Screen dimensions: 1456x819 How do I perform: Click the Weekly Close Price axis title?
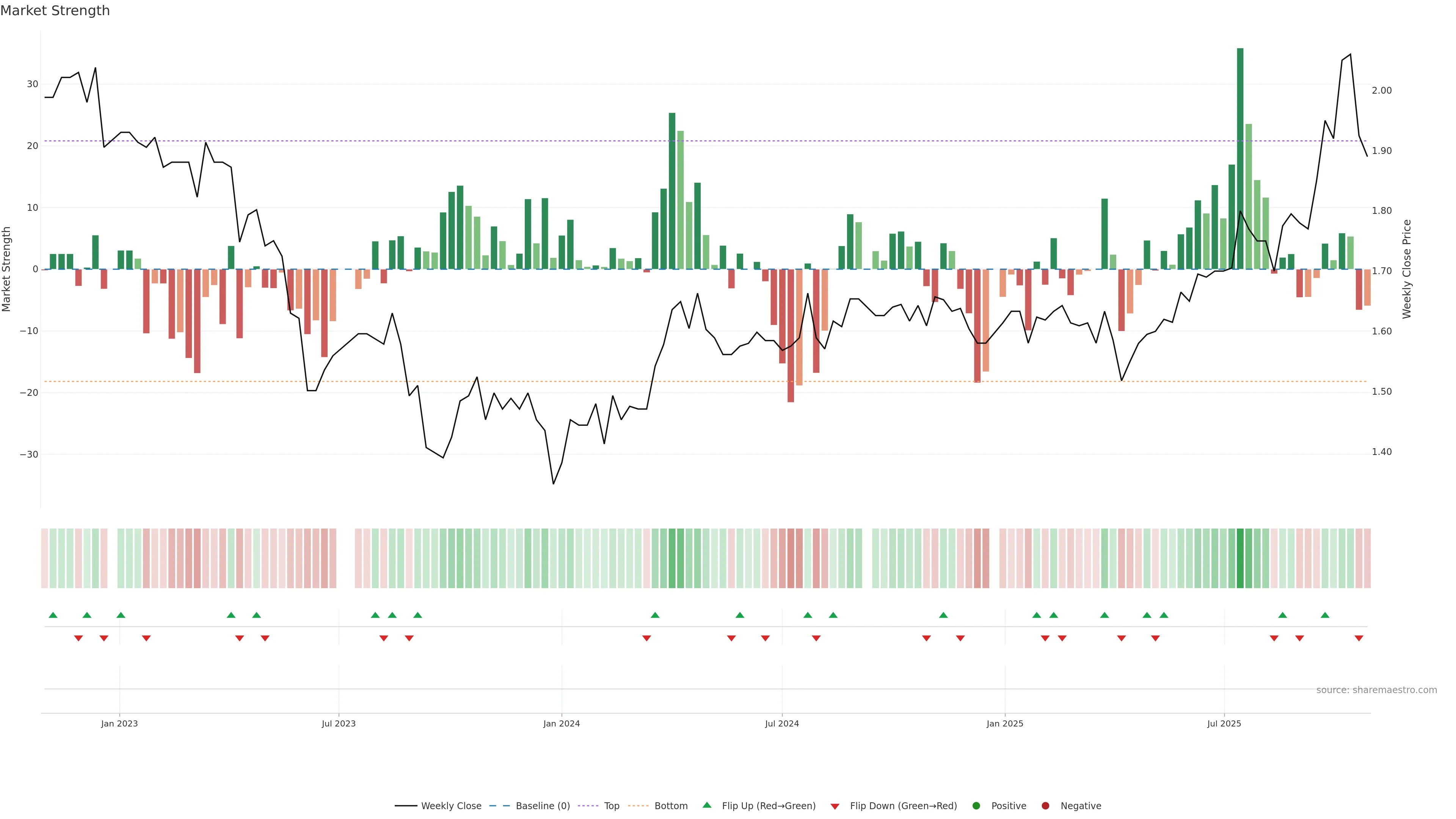[1407, 269]
